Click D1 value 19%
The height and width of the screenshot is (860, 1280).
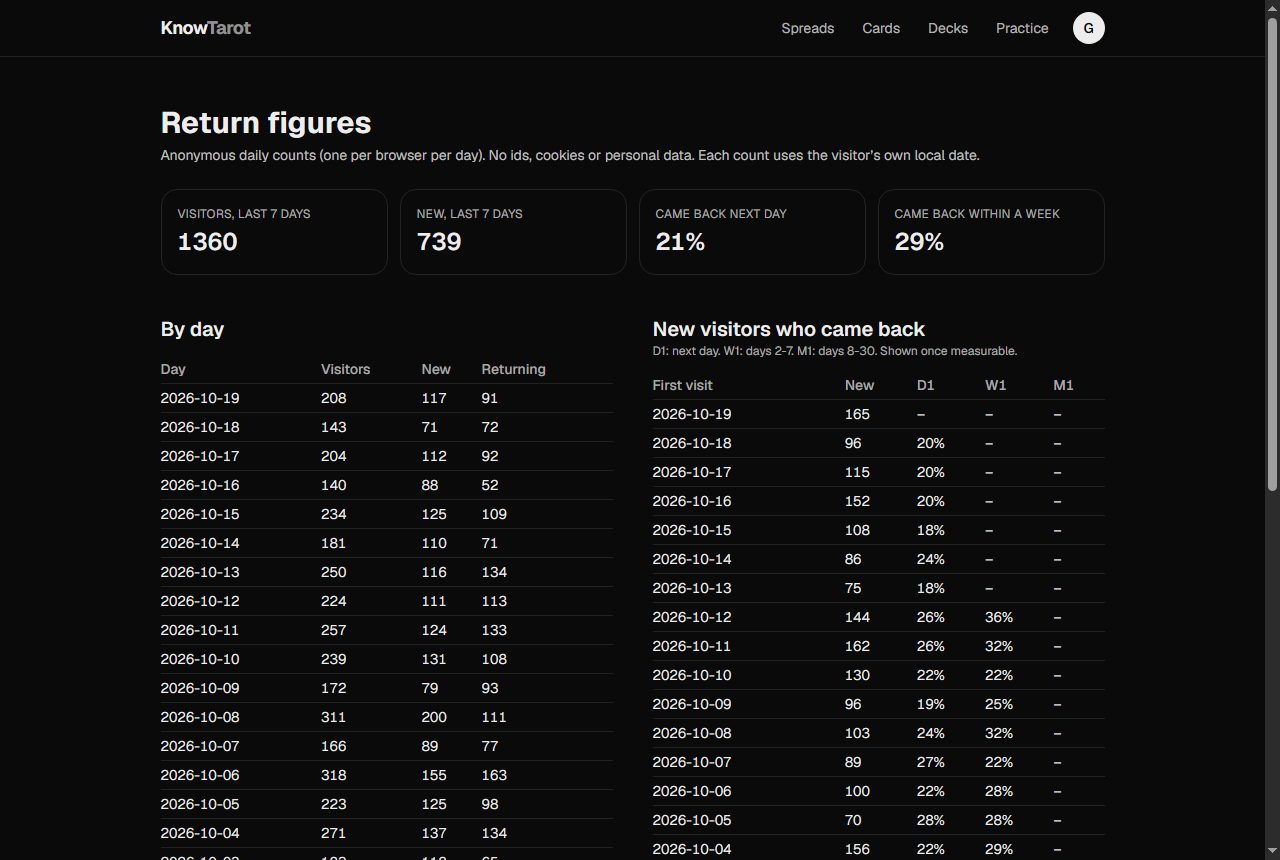pos(931,704)
